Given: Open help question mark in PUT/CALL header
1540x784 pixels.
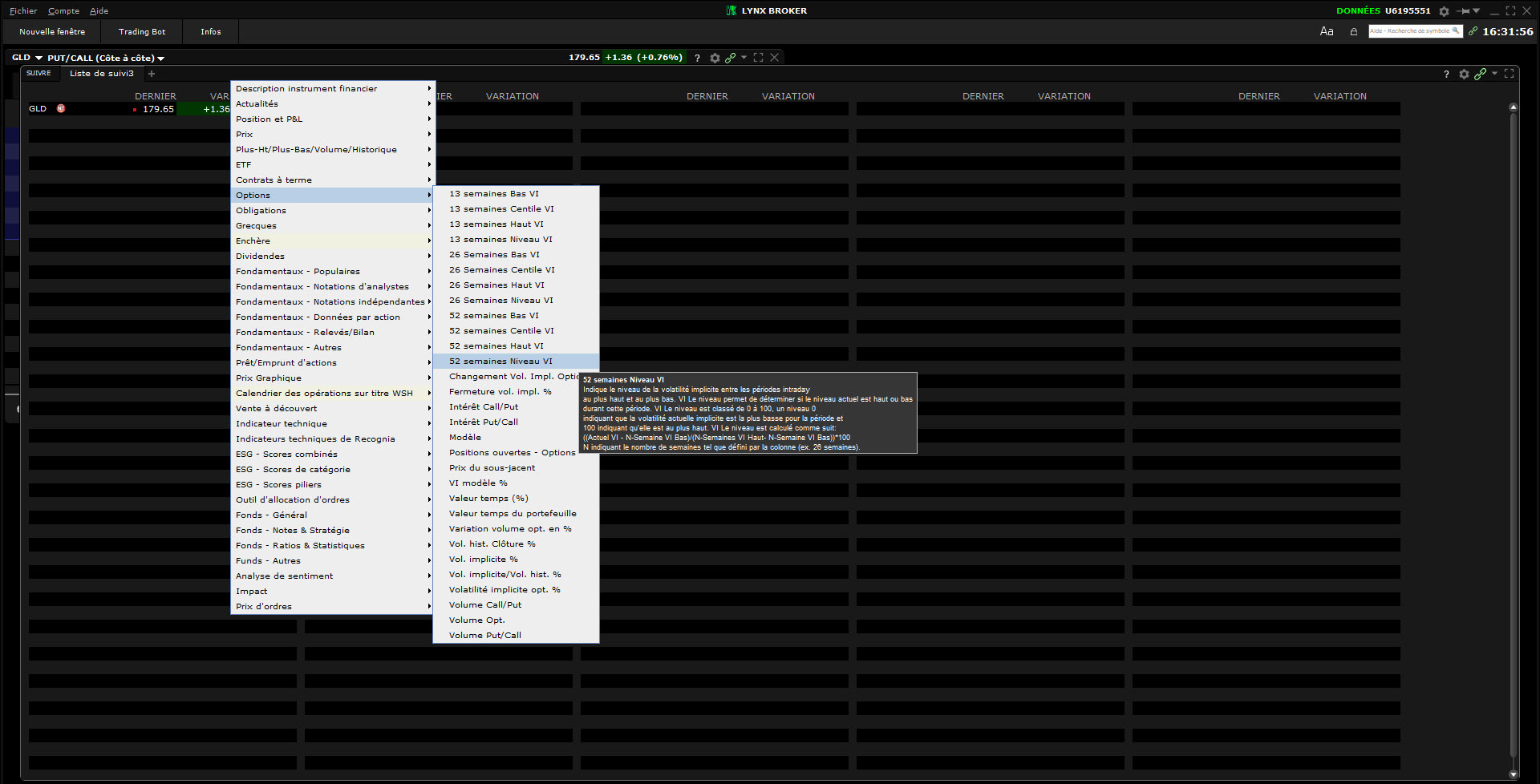Looking at the screenshot, I should tap(697, 58).
